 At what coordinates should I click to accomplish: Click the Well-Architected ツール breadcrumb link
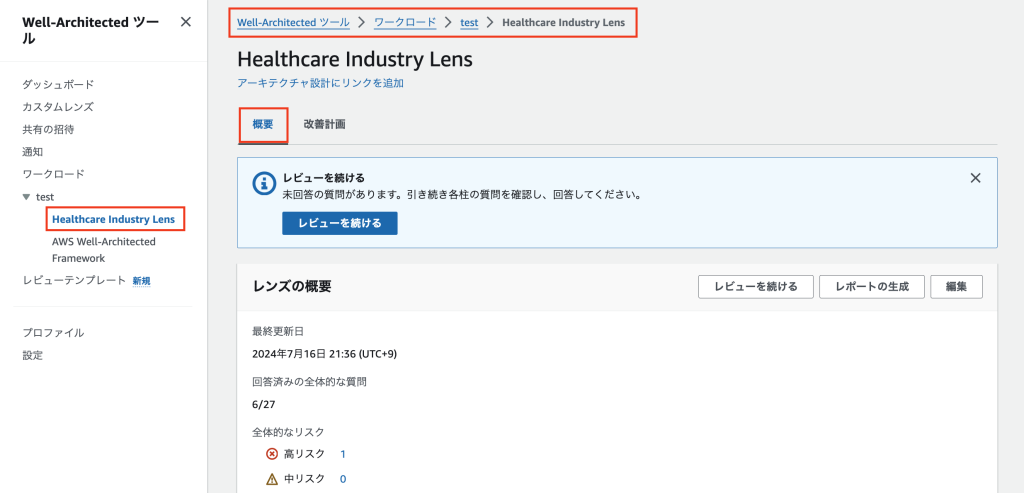[293, 22]
